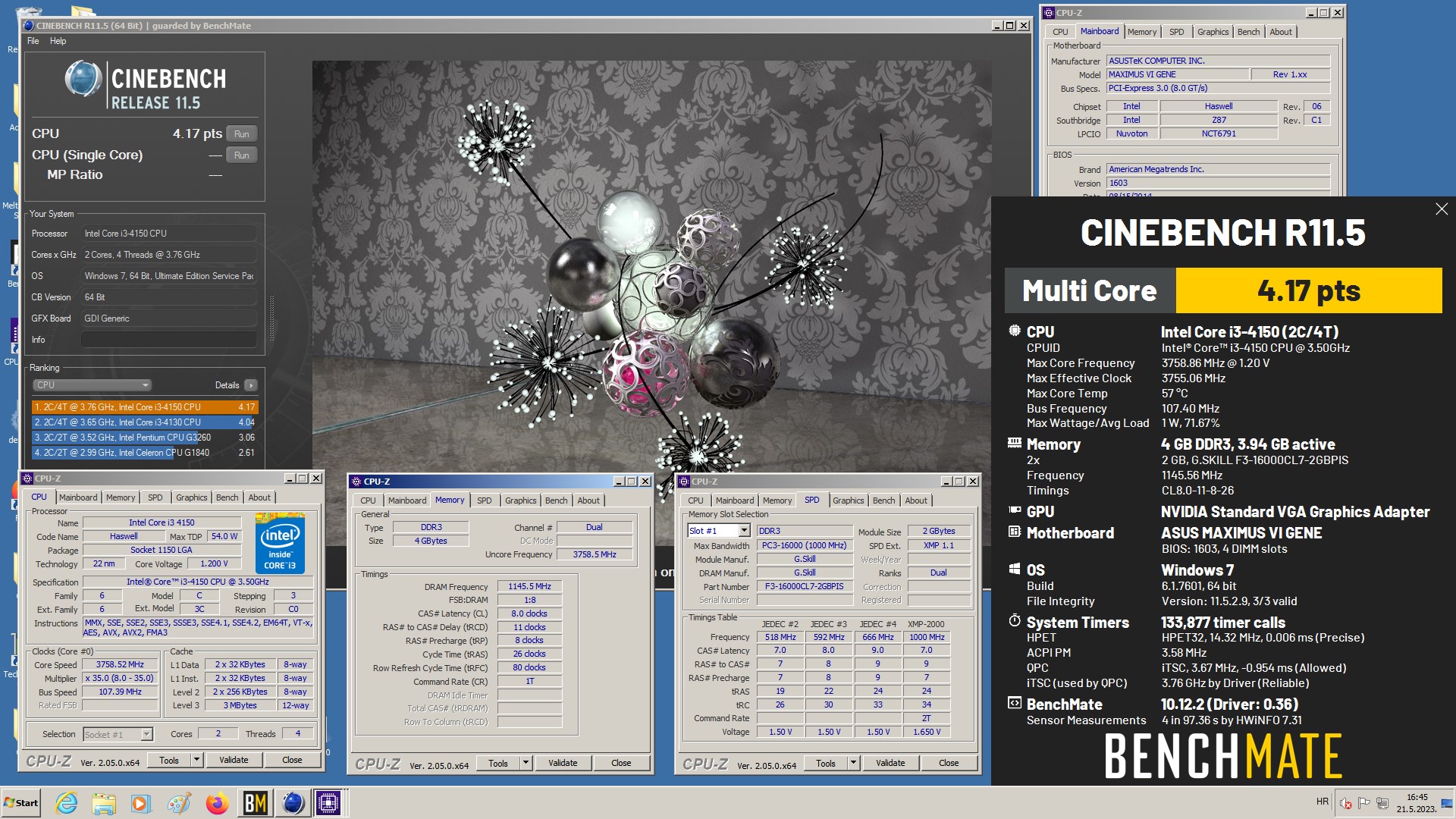
Task: Select ranking row 2 Intel Core i3-4130
Action: [x=144, y=422]
